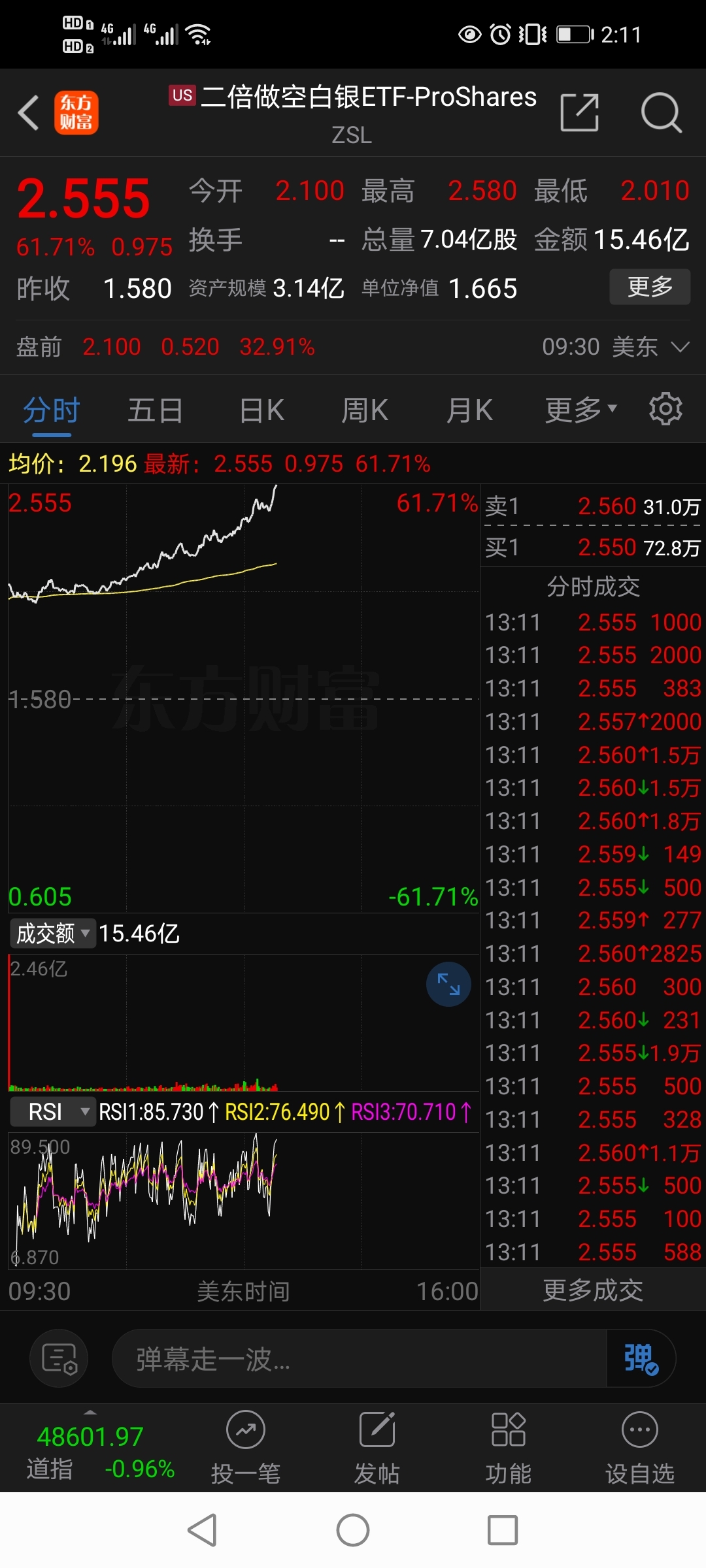This screenshot has height=1568, width=706.
Task: Tap trade row 2.555 328
Action: pyautogui.click(x=593, y=1119)
